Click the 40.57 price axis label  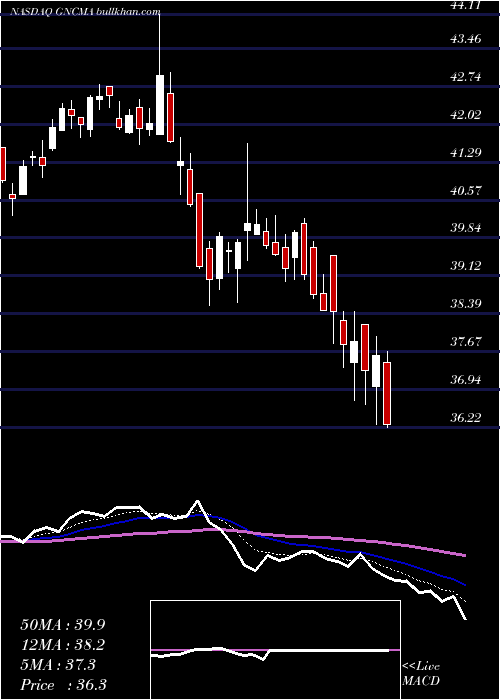point(466,191)
